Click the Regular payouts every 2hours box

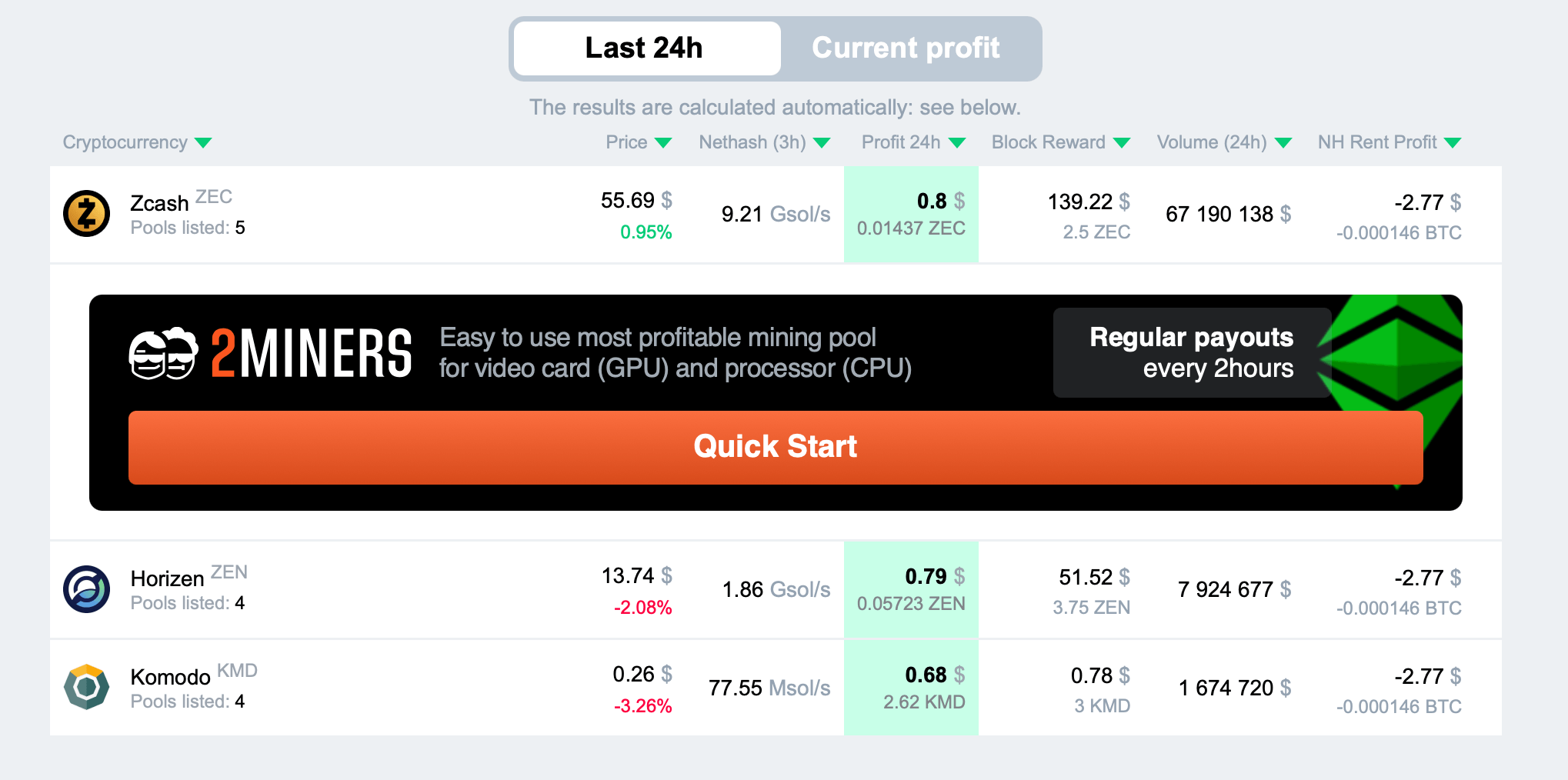coord(1191,353)
